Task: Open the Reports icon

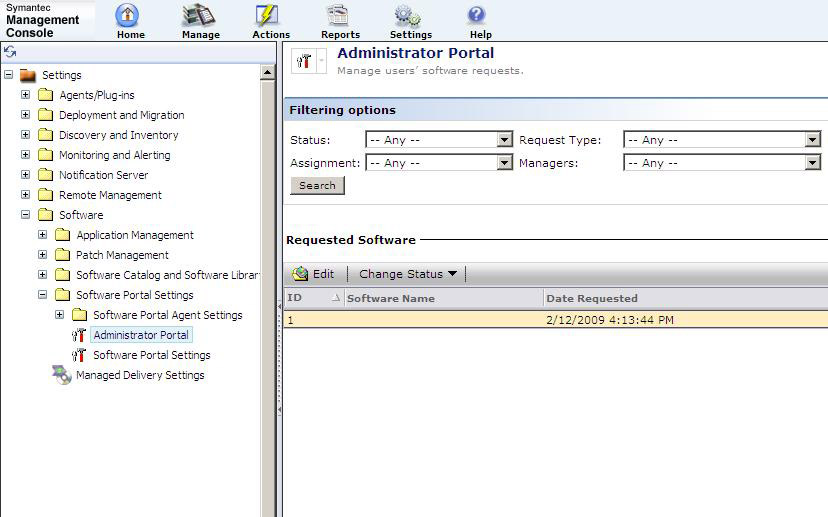Action: 337,15
